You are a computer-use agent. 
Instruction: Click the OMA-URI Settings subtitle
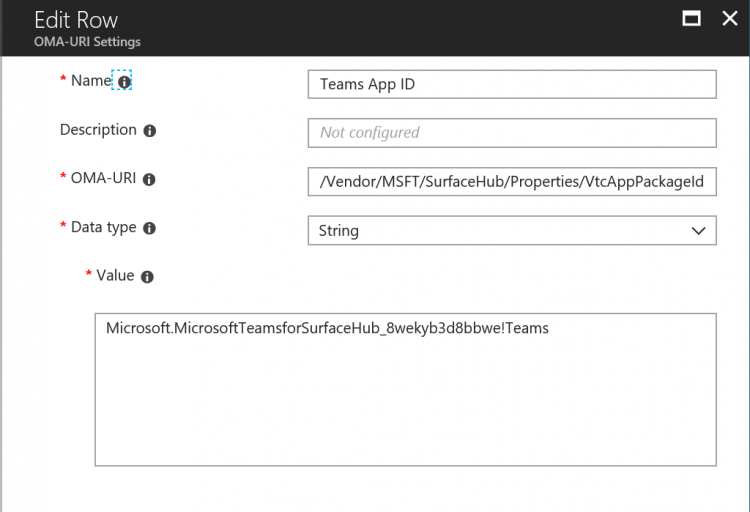click(88, 42)
